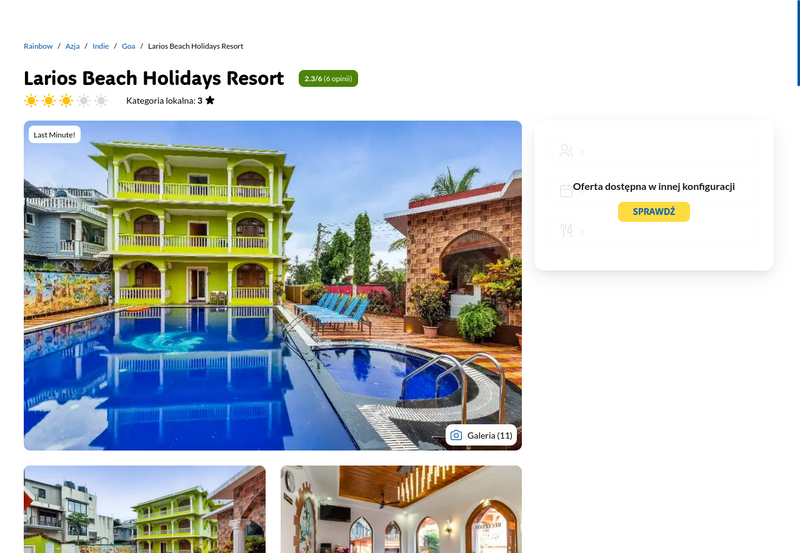Click the black star local category icon
800x553 pixels.
tap(210, 100)
